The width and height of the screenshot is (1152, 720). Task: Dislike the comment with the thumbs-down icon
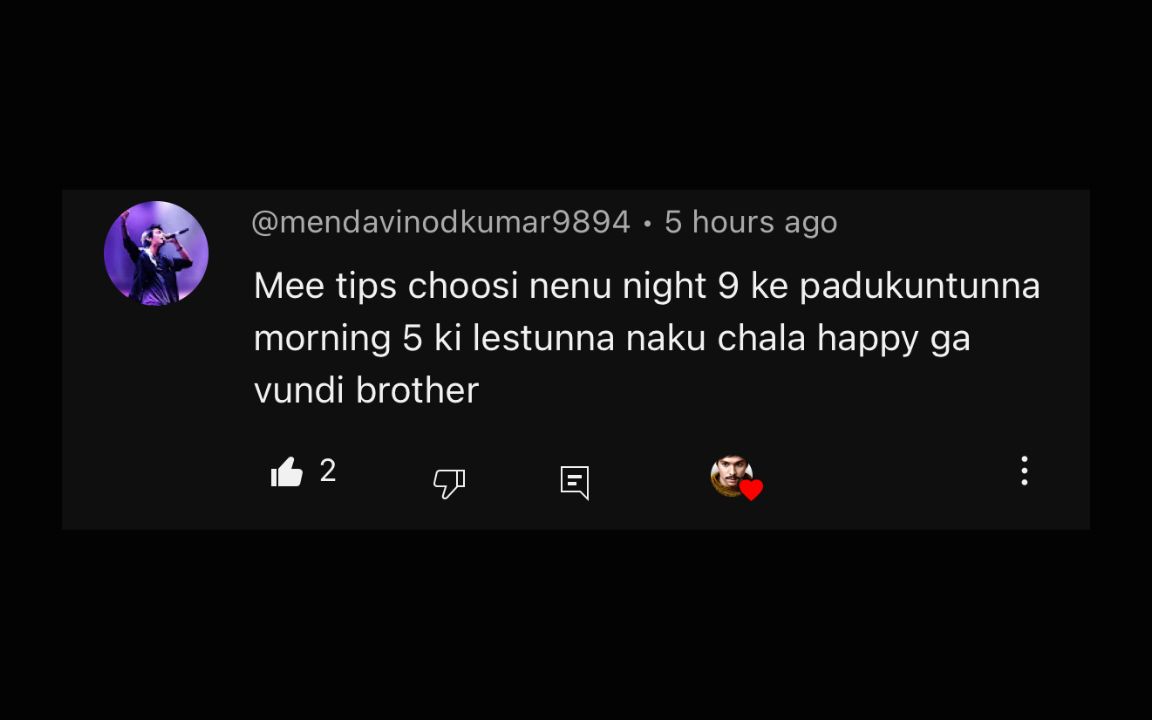point(449,483)
